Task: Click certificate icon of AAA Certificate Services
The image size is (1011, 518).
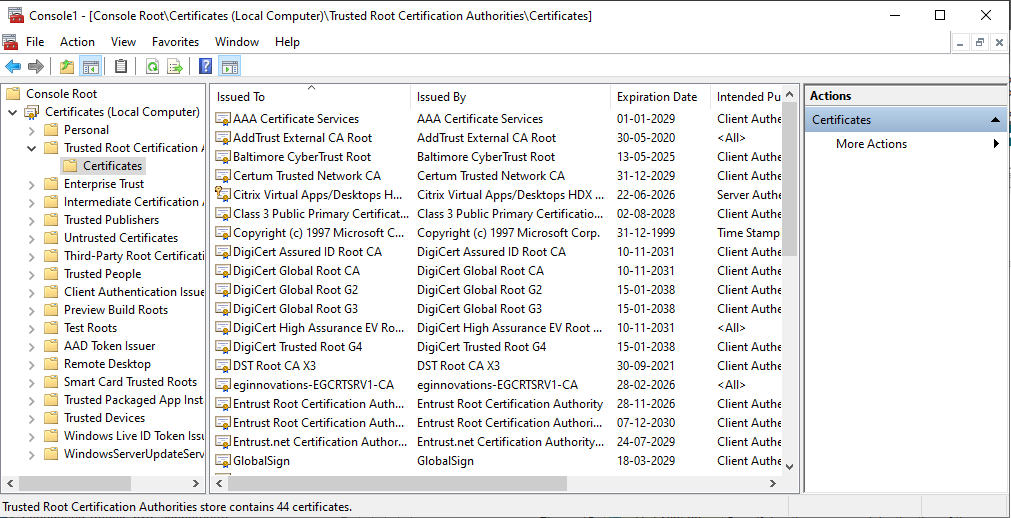Action: pyautogui.click(x=222, y=119)
